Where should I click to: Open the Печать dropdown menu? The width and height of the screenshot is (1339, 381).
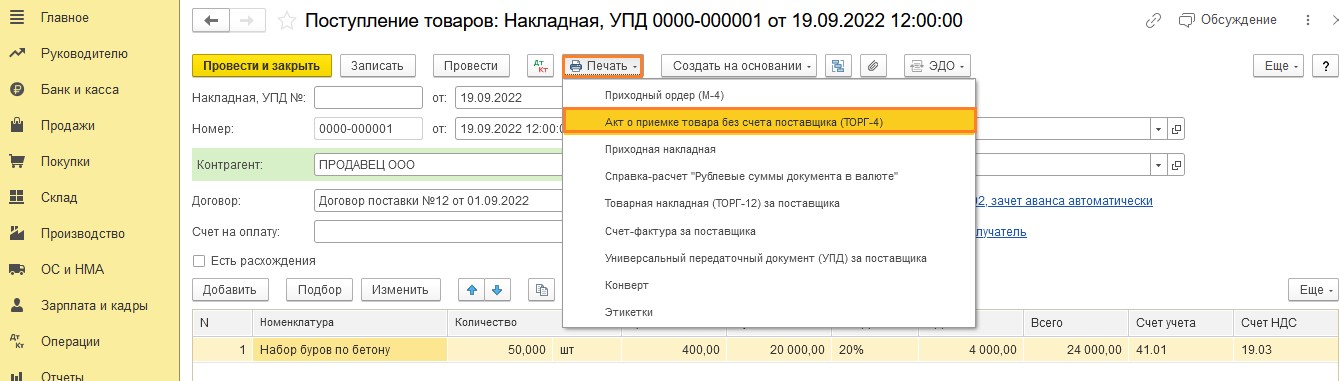click(602, 66)
